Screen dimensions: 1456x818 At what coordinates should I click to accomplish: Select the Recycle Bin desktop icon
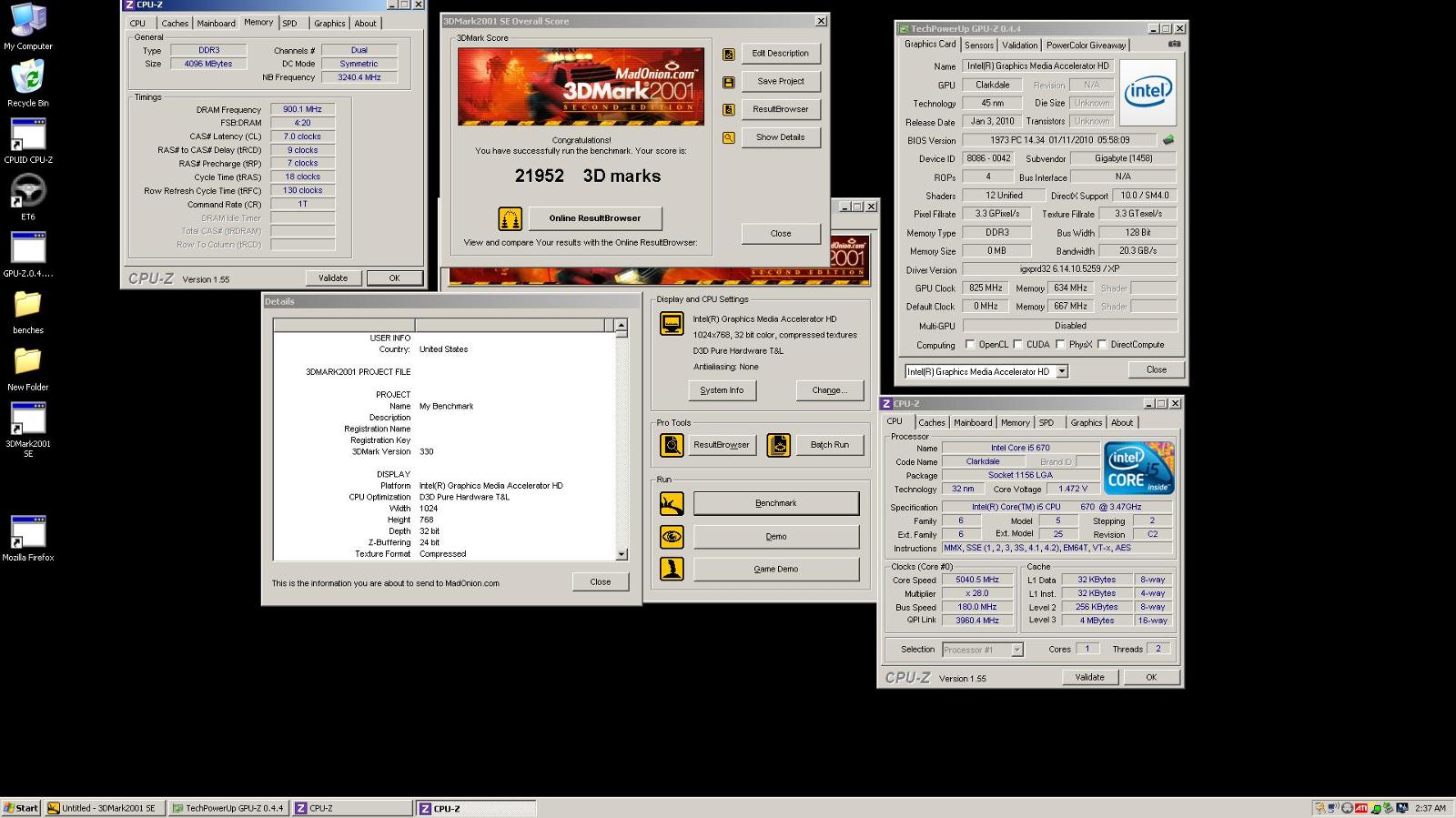coord(28,84)
